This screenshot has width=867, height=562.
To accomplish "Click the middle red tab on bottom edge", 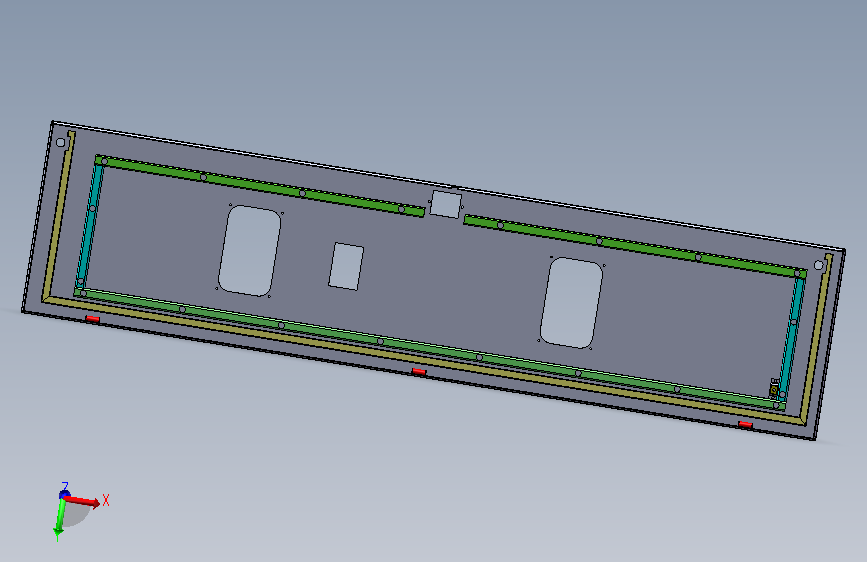I will click(x=419, y=372).
